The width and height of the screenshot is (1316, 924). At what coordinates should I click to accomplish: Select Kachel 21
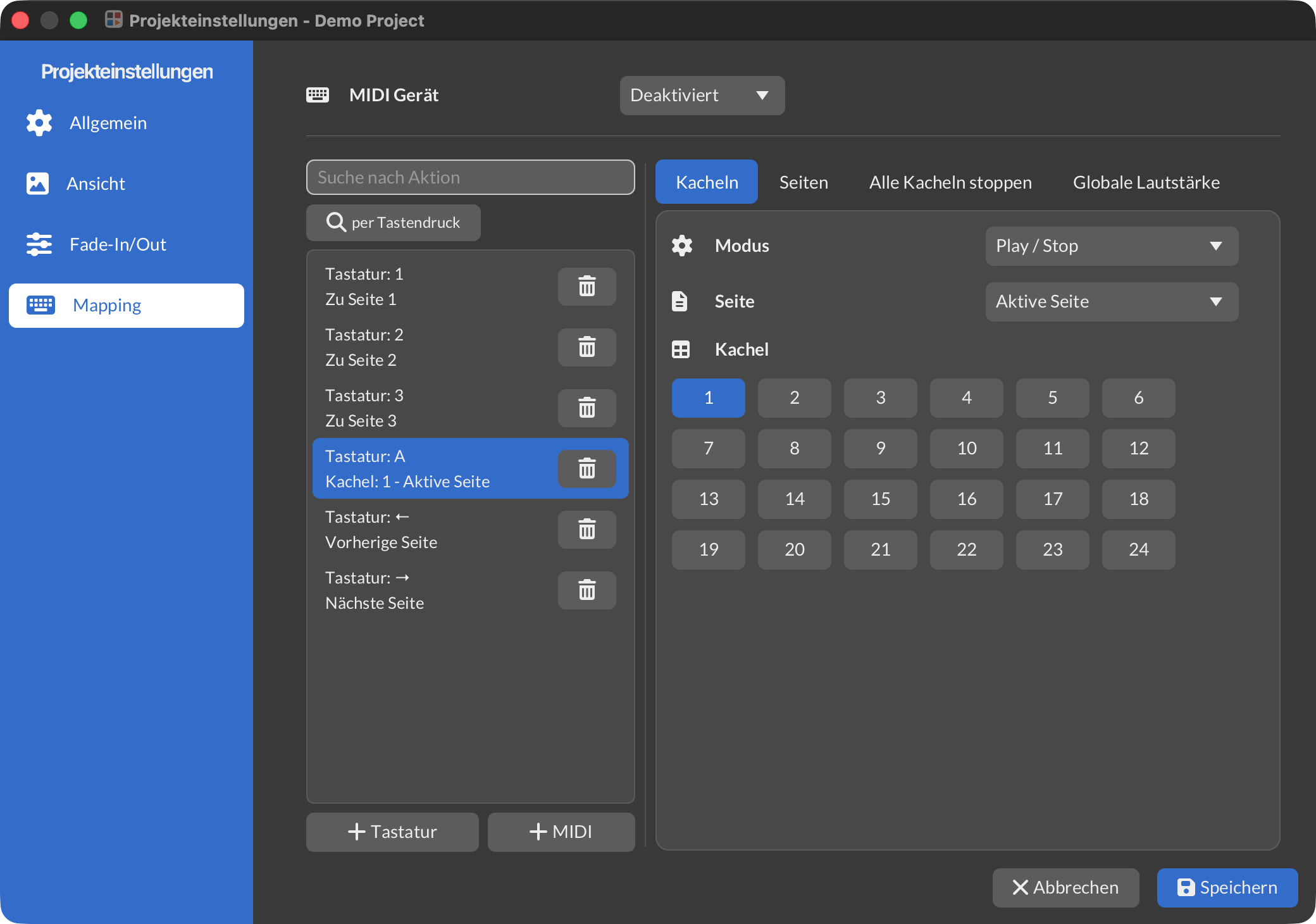(881, 550)
